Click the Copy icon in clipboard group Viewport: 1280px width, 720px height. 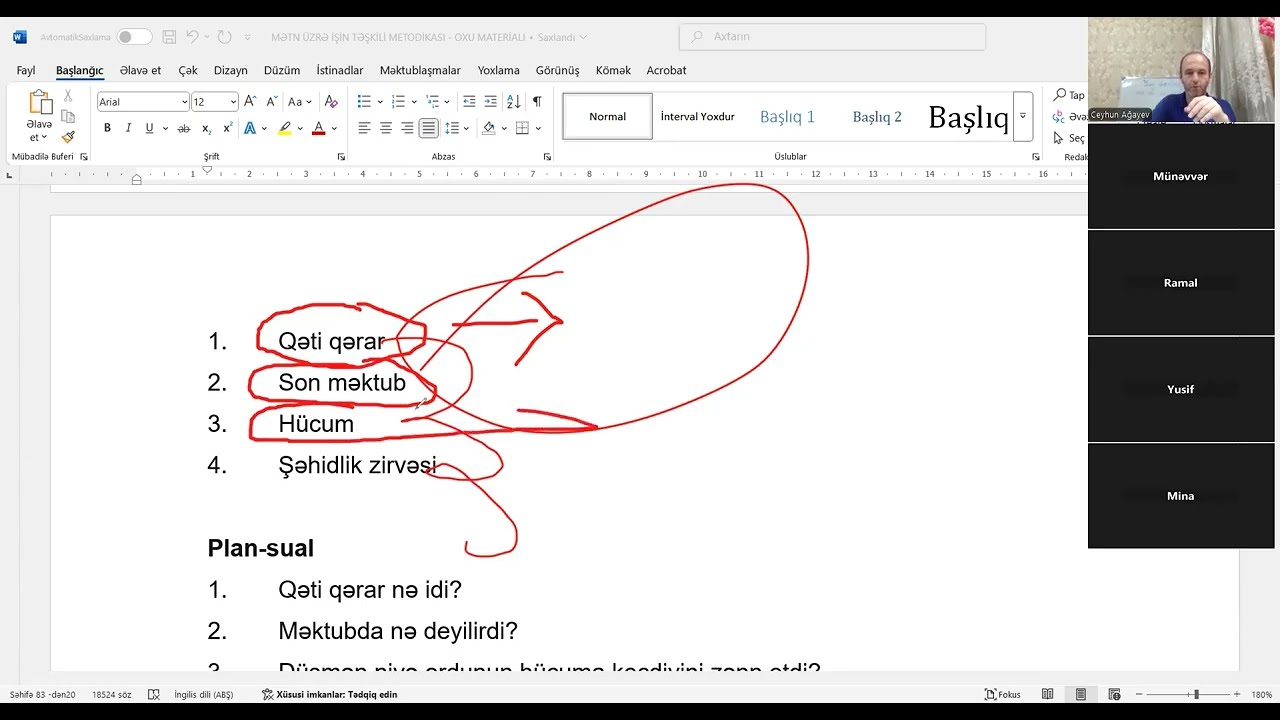tap(68, 116)
